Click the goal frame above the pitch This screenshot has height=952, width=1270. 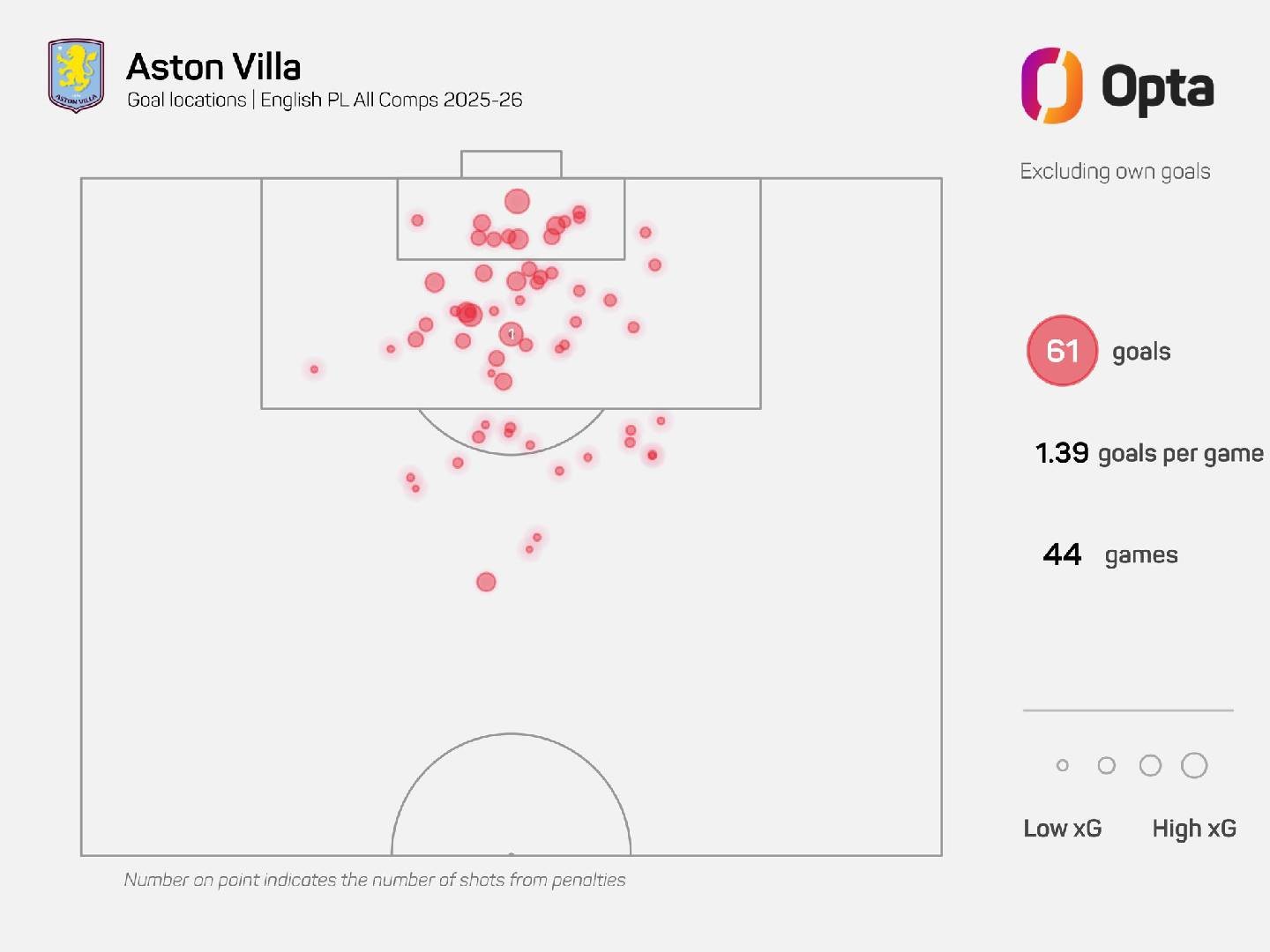(512, 164)
